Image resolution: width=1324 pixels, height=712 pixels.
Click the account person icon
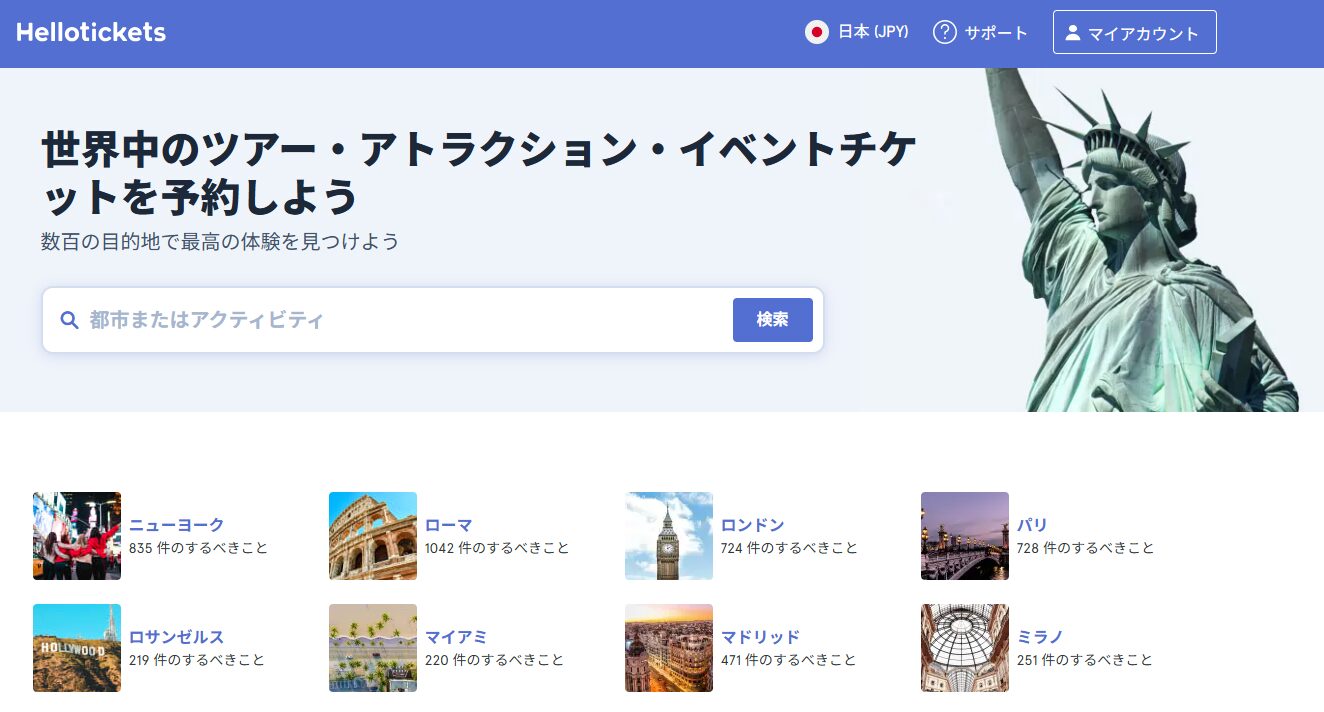click(1073, 33)
